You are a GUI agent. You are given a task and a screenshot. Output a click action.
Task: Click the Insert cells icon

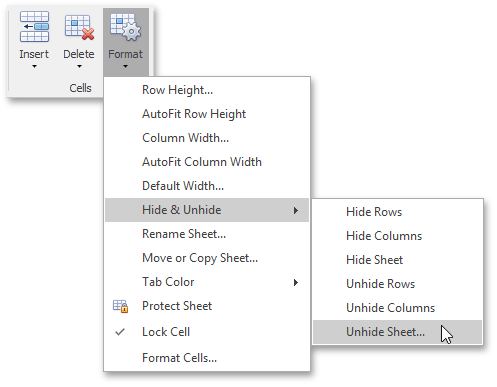coord(34,26)
